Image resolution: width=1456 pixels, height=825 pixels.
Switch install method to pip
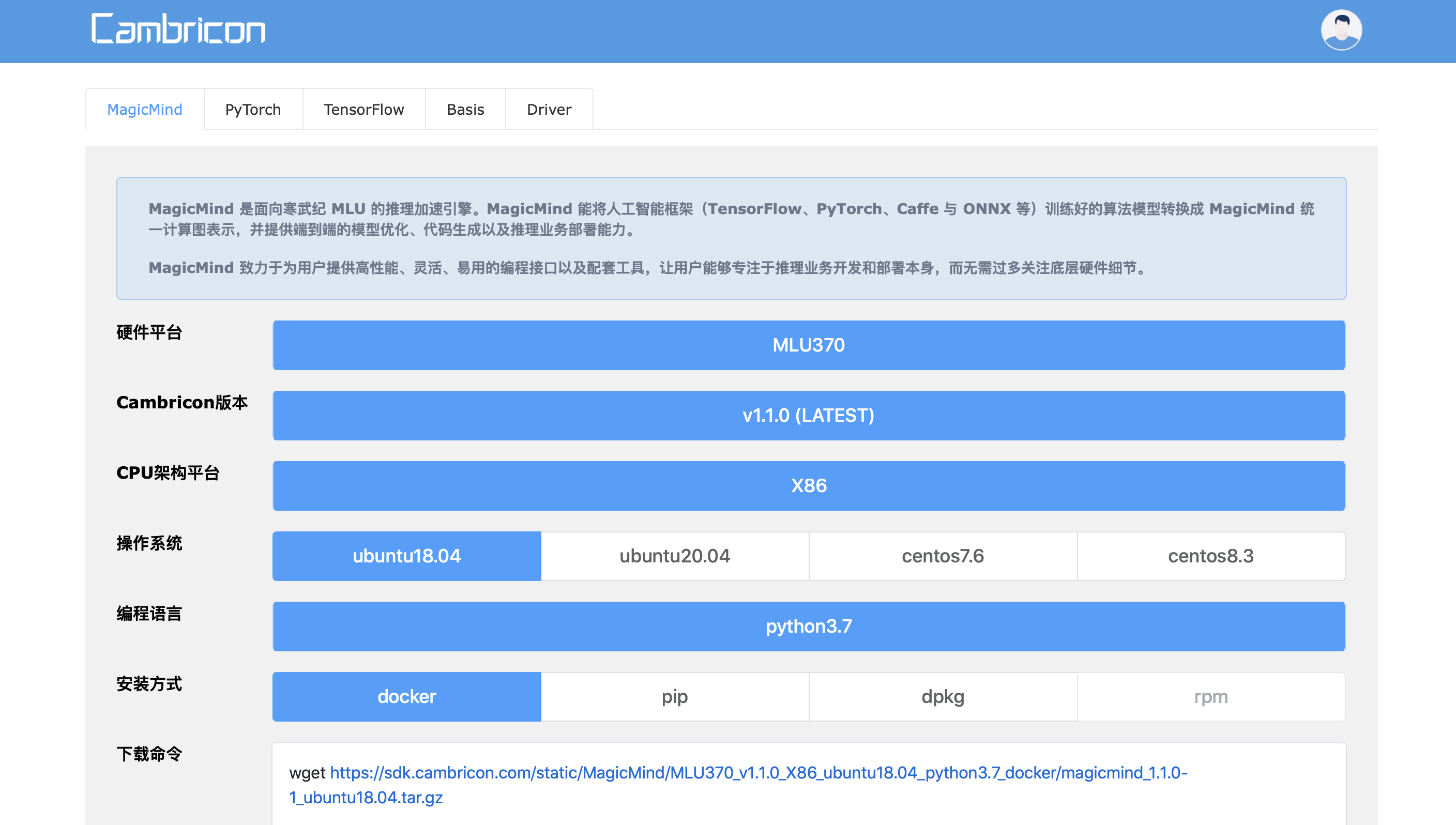coord(674,696)
